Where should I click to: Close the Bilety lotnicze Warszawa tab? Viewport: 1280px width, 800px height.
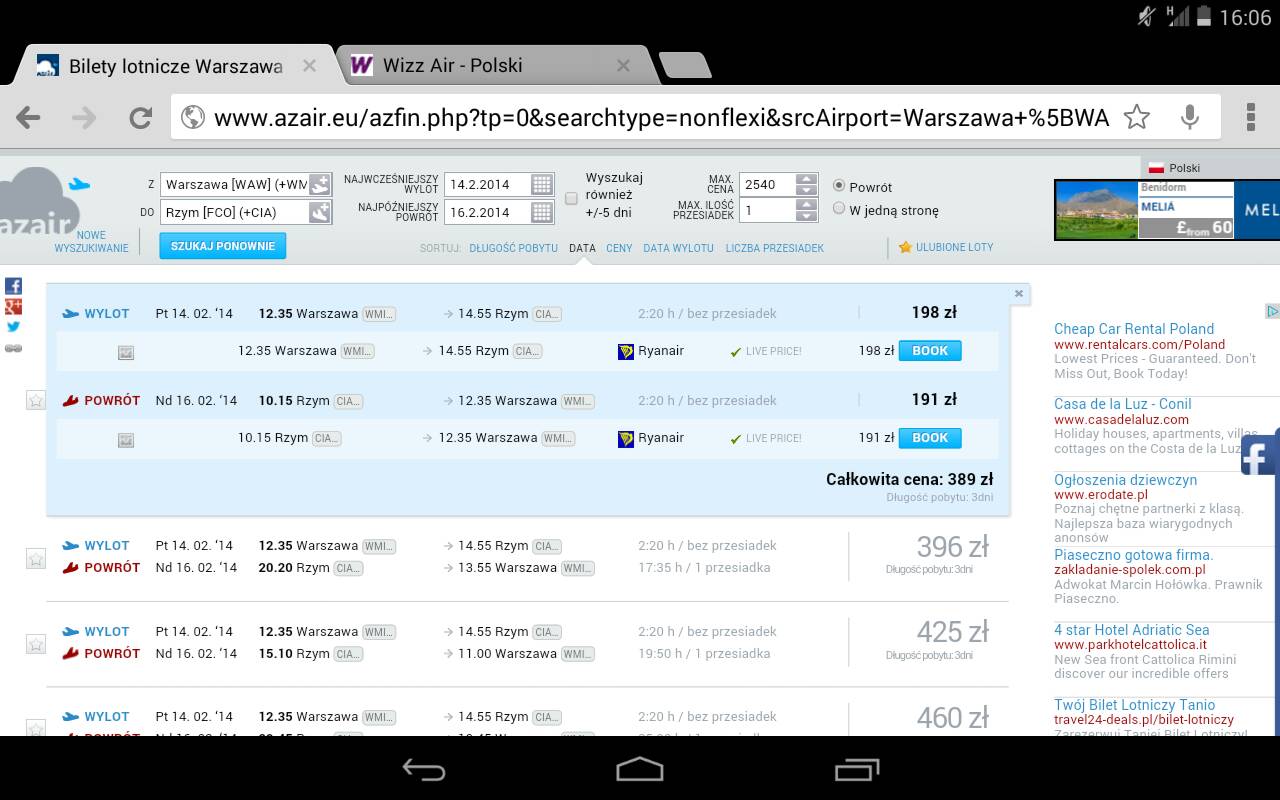[309, 66]
